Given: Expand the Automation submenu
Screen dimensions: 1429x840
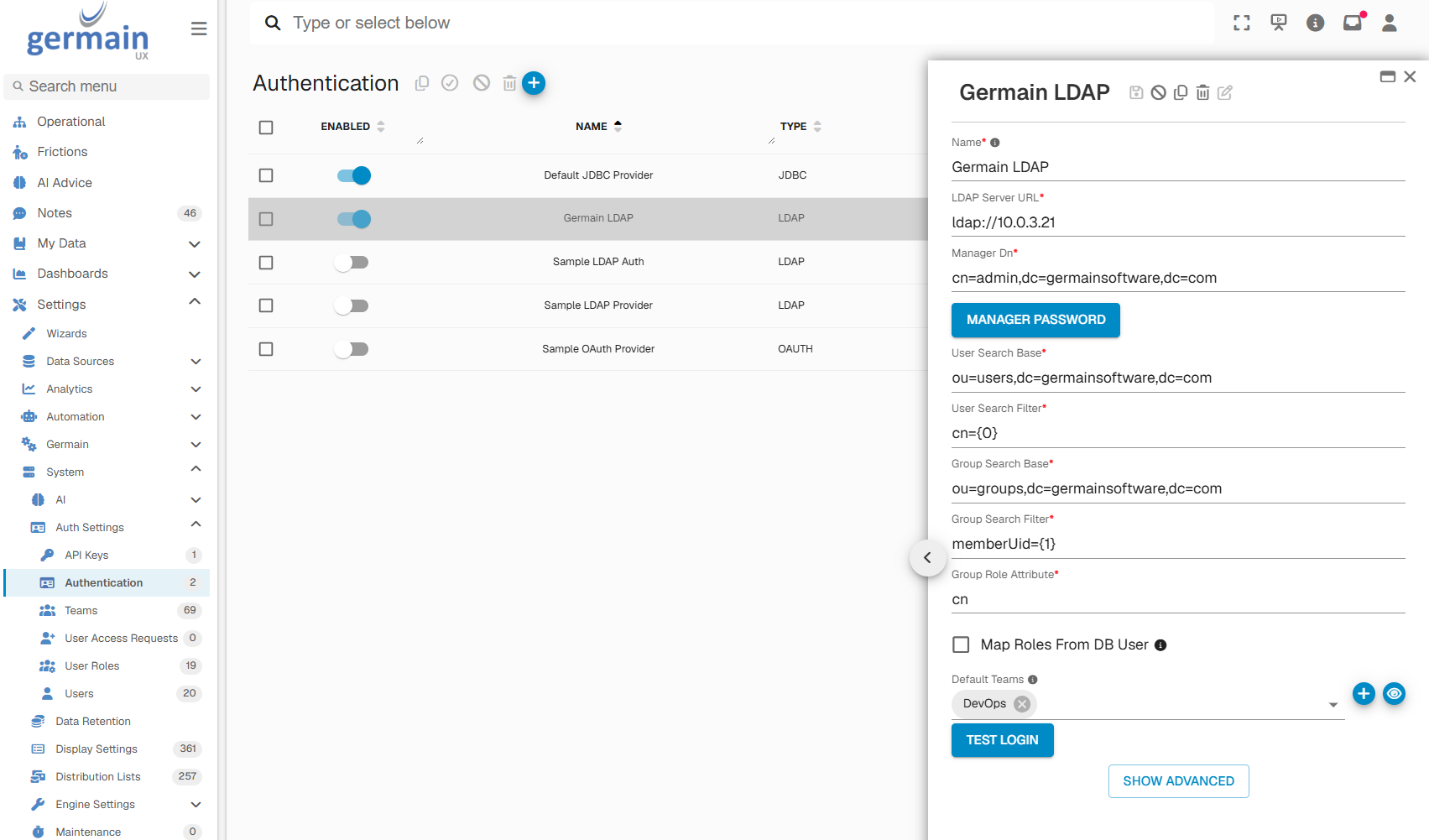Looking at the screenshot, I should (x=196, y=417).
